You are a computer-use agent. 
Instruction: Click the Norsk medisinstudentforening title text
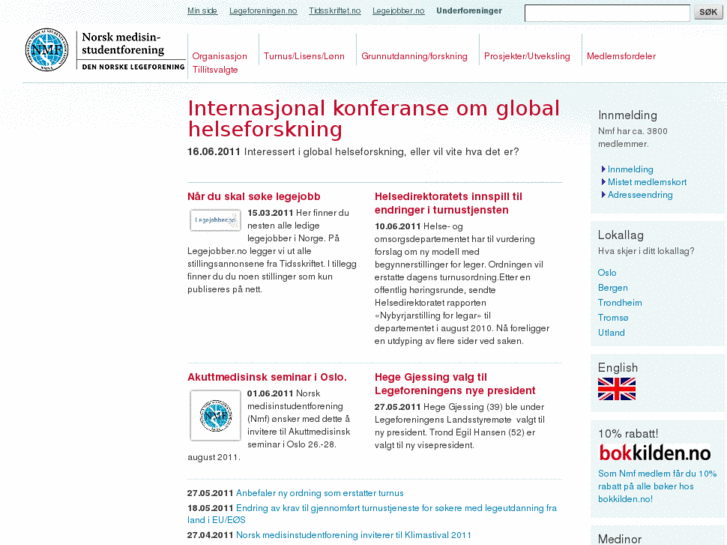click(x=123, y=43)
